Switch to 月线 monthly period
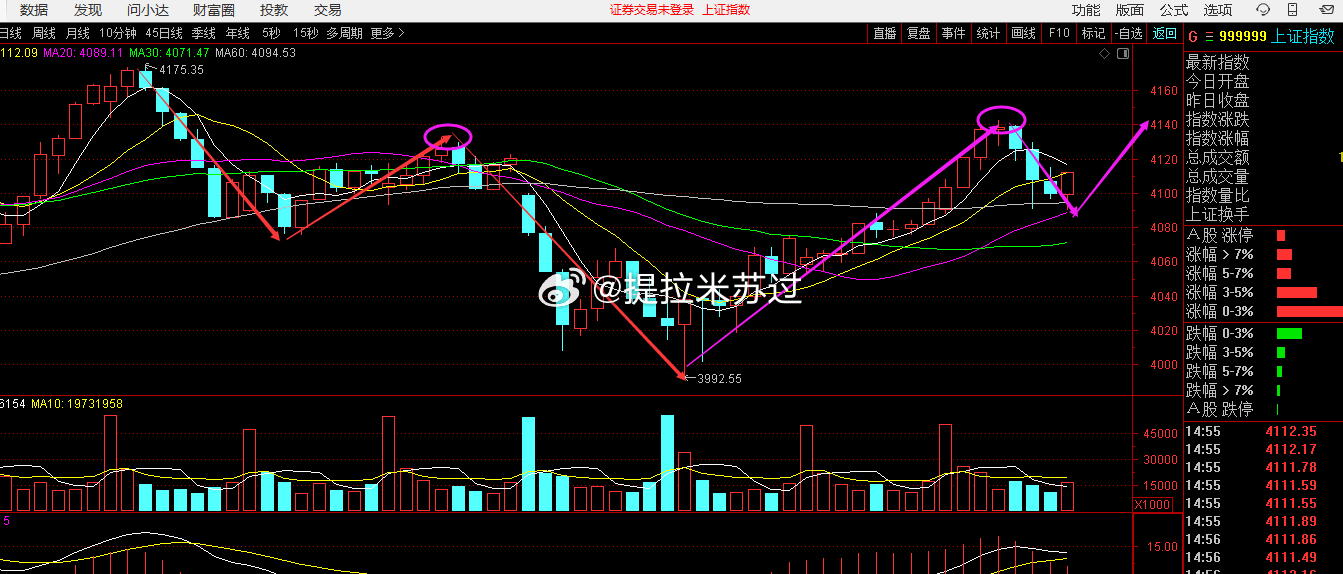 [78, 33]
